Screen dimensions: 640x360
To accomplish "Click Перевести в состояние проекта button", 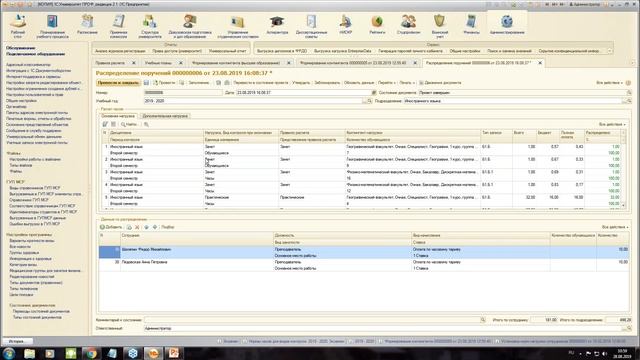I will [260, 83].
